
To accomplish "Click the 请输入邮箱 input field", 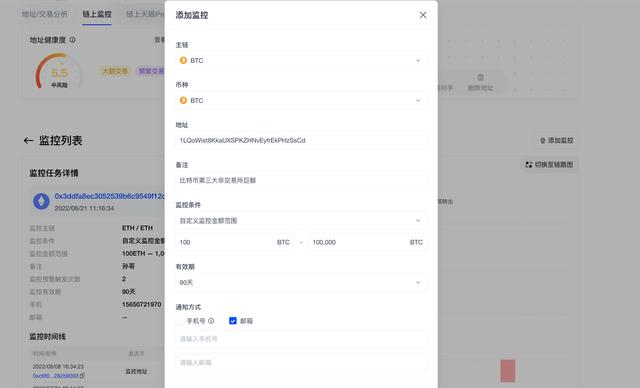I will pos(301,363).
